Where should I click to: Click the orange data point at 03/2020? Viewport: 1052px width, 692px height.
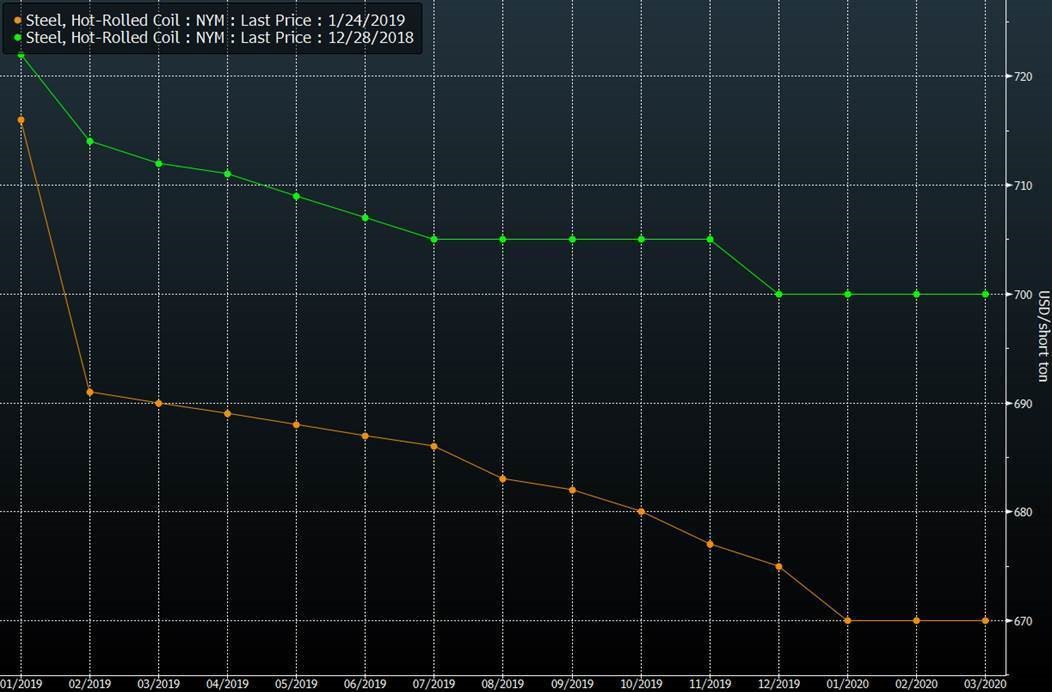[x=985, y=621]
